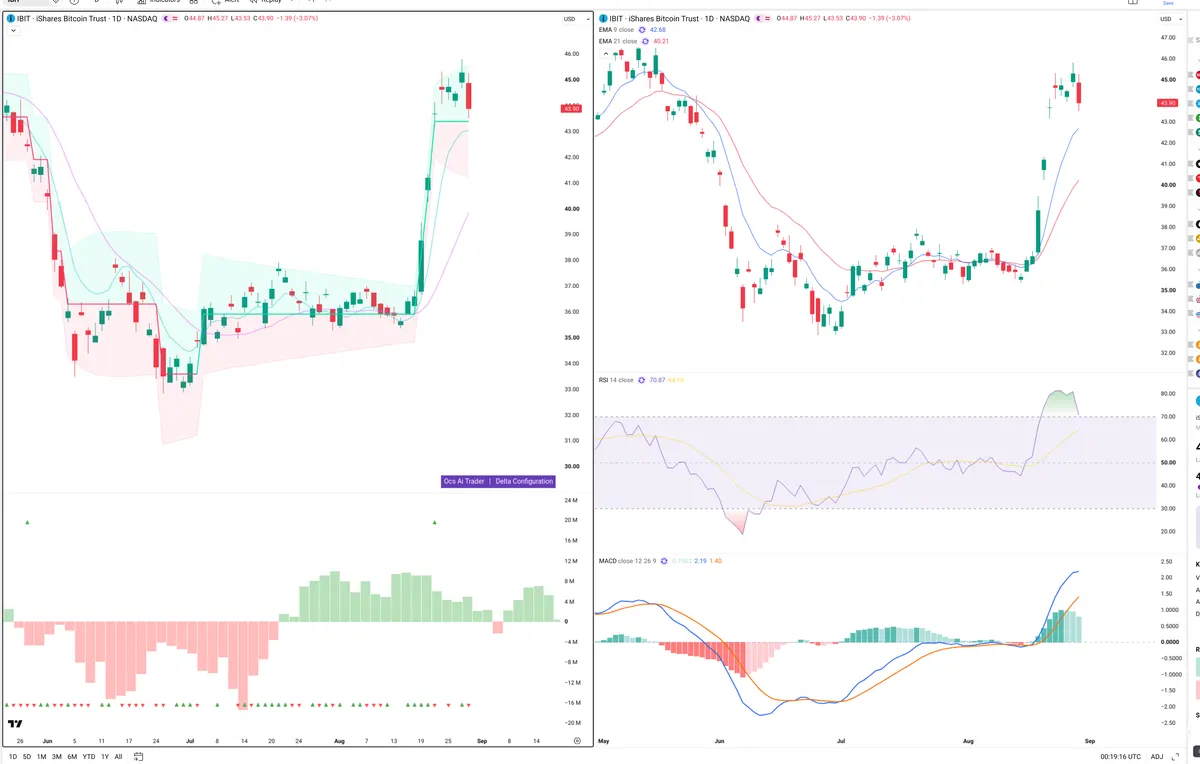Click the TradingView logo on left chart
1200x764 pixels.
(15, 724)
